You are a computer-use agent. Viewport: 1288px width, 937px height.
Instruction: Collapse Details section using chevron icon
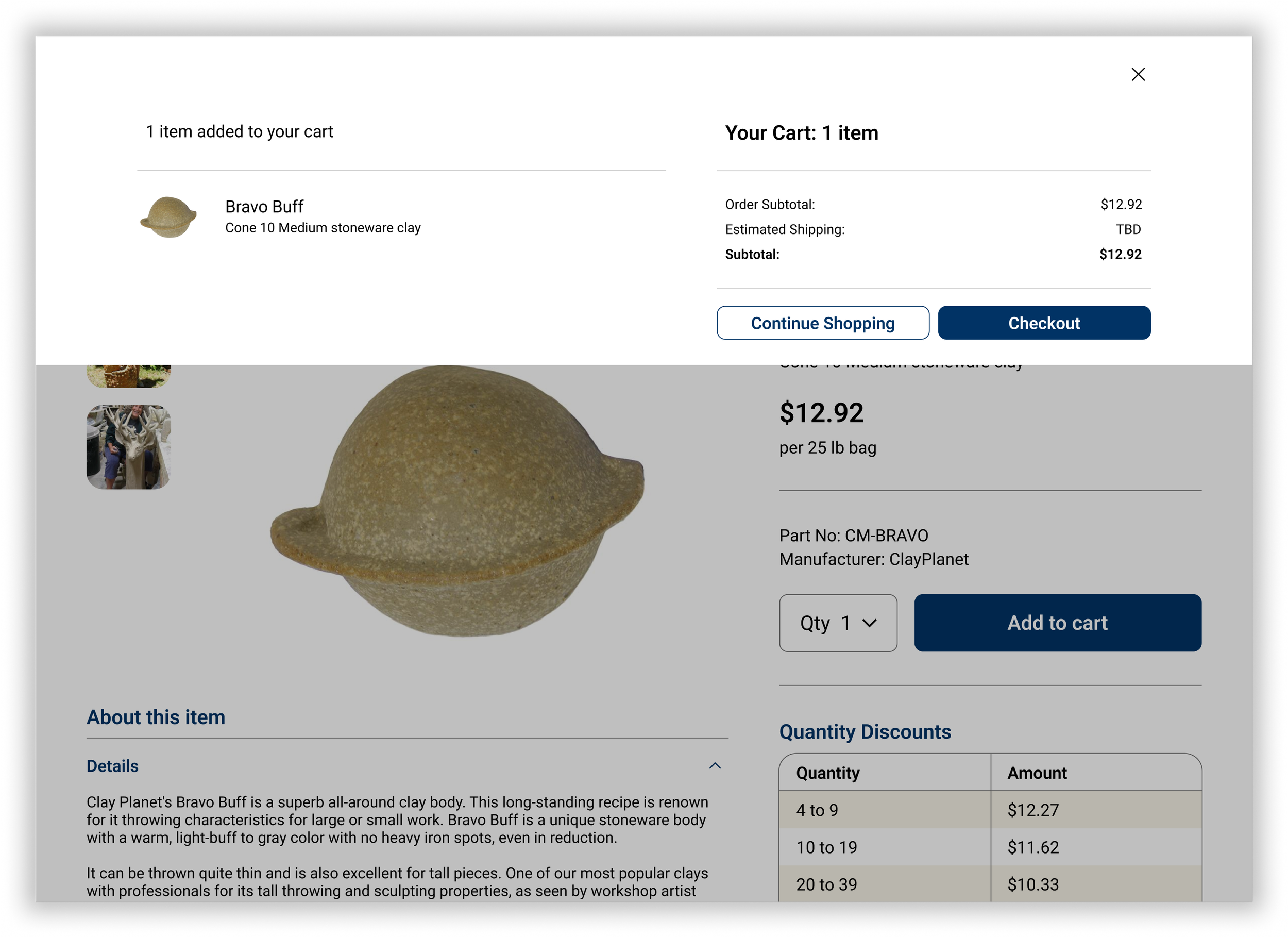coord(715,766)
